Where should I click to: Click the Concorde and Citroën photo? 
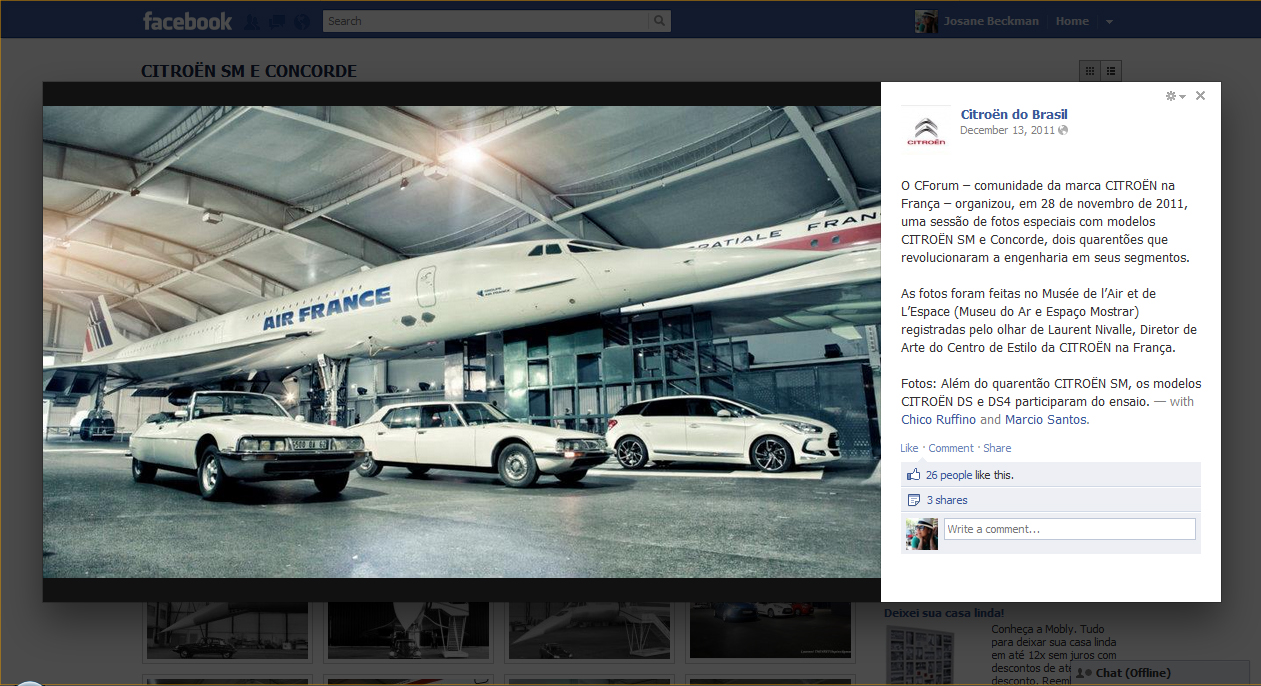pos(461,342)
